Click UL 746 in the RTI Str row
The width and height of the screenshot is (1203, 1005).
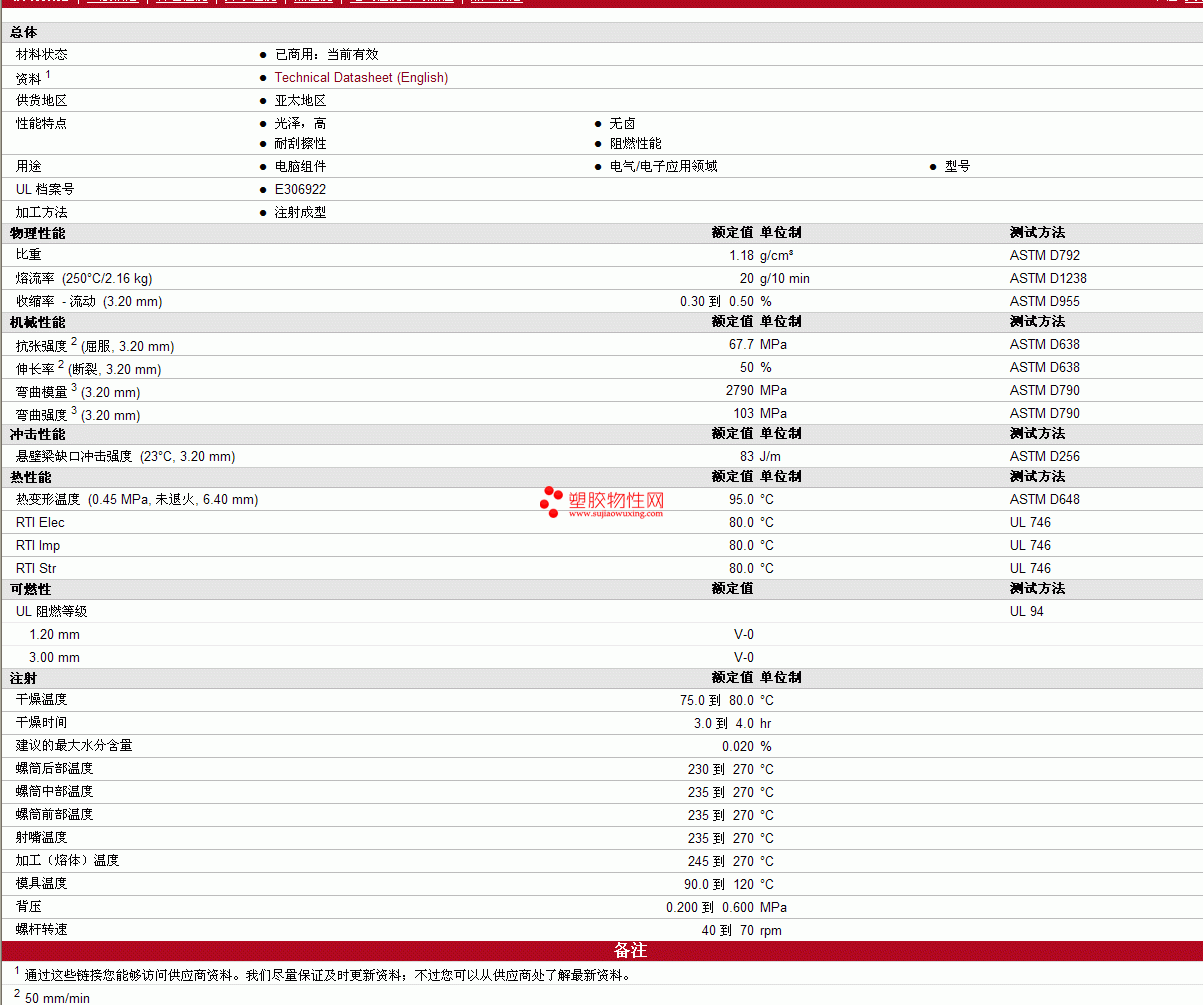click(1031, 569)
